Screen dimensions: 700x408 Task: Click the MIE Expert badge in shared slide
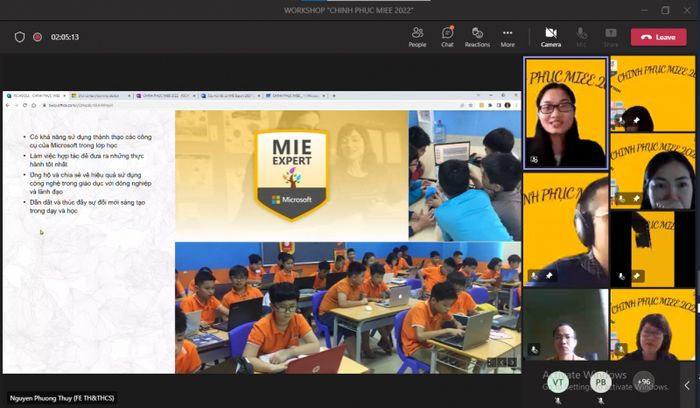pos(292,175)
